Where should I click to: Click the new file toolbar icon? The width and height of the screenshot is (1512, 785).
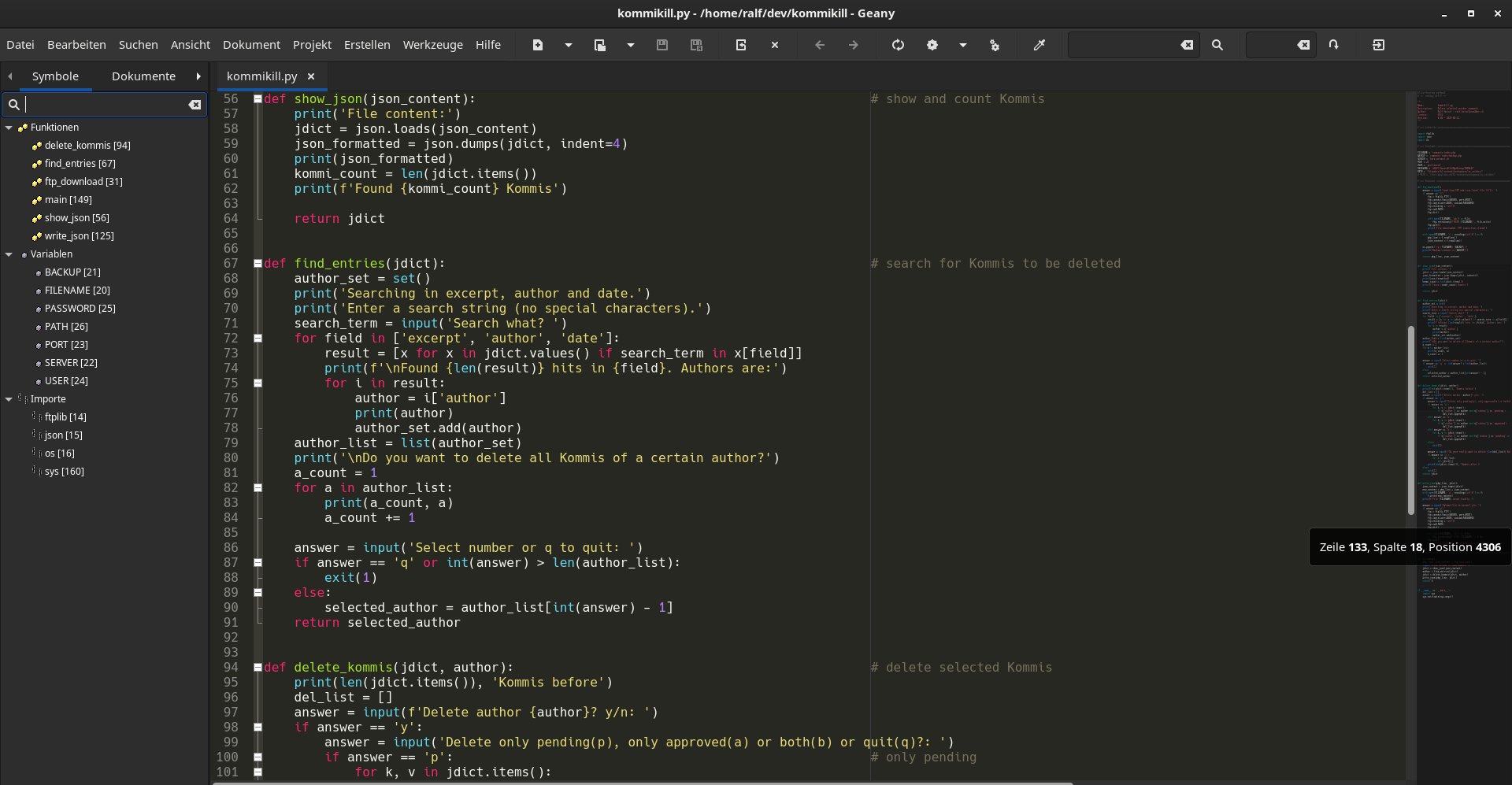pyautogui.click(x=538, y=45)
